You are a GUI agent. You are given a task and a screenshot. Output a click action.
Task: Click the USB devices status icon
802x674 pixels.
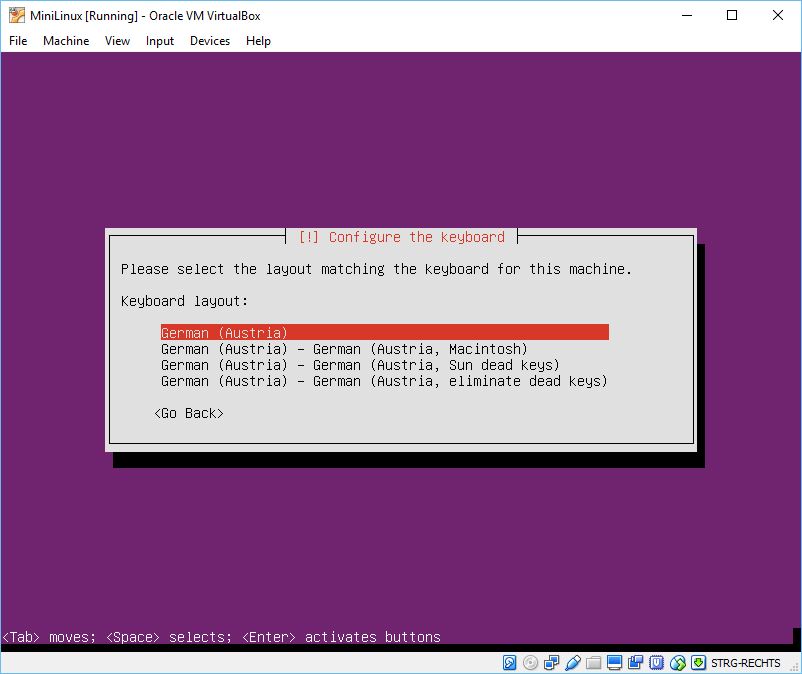click(x=573, y=663)
